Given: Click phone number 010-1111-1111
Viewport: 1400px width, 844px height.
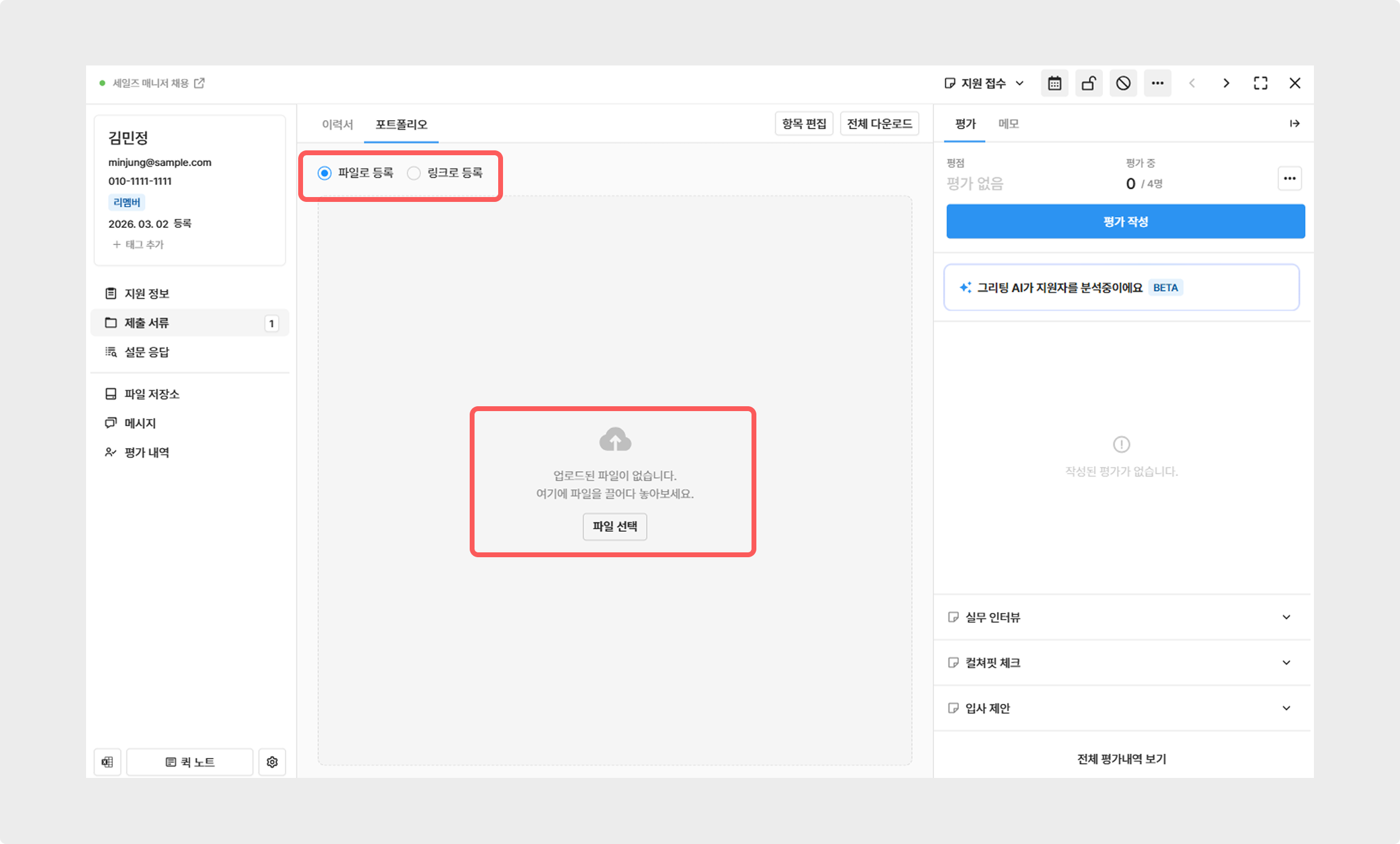Looking at the screenshot, I should tap(140, 181).
